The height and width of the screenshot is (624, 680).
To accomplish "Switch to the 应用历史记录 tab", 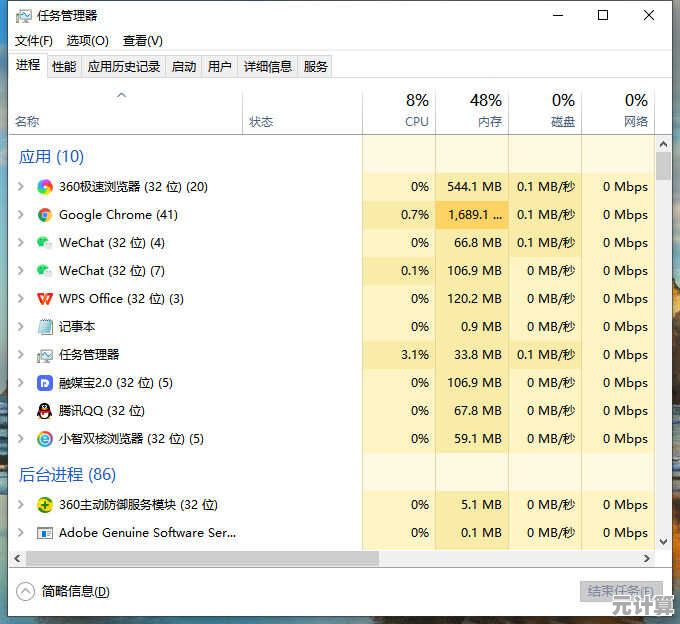I will click(124, 67).
